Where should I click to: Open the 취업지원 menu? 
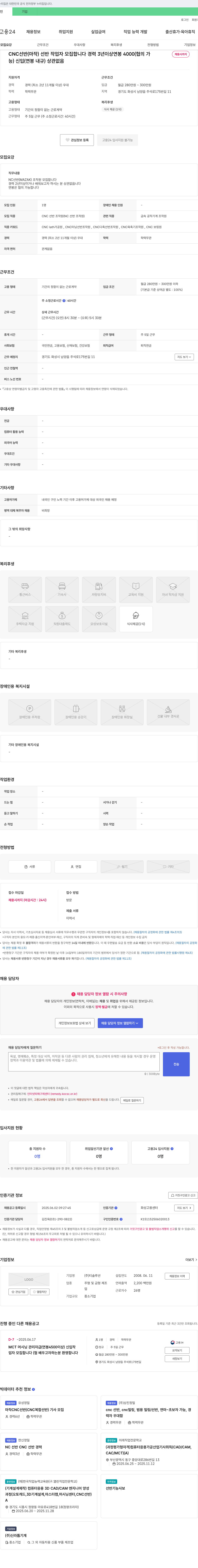(x=66, y=32)
